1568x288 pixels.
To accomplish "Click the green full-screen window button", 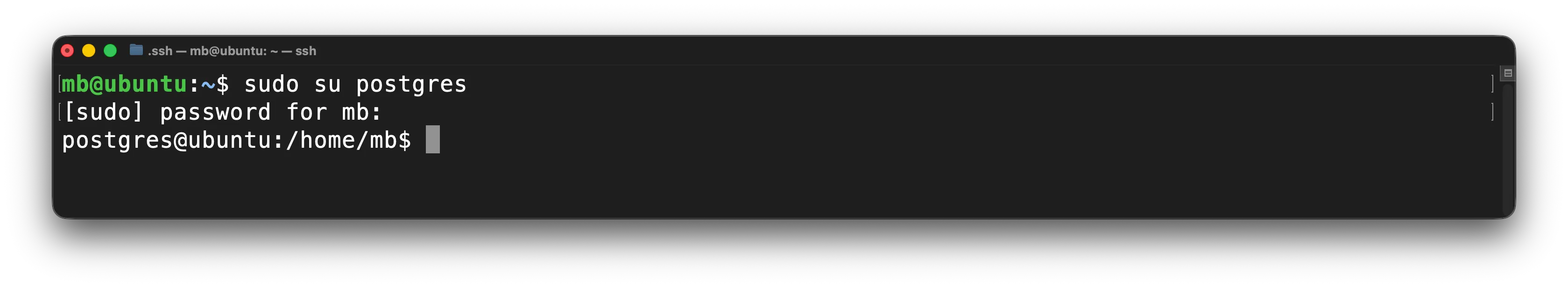I will 110,50.
